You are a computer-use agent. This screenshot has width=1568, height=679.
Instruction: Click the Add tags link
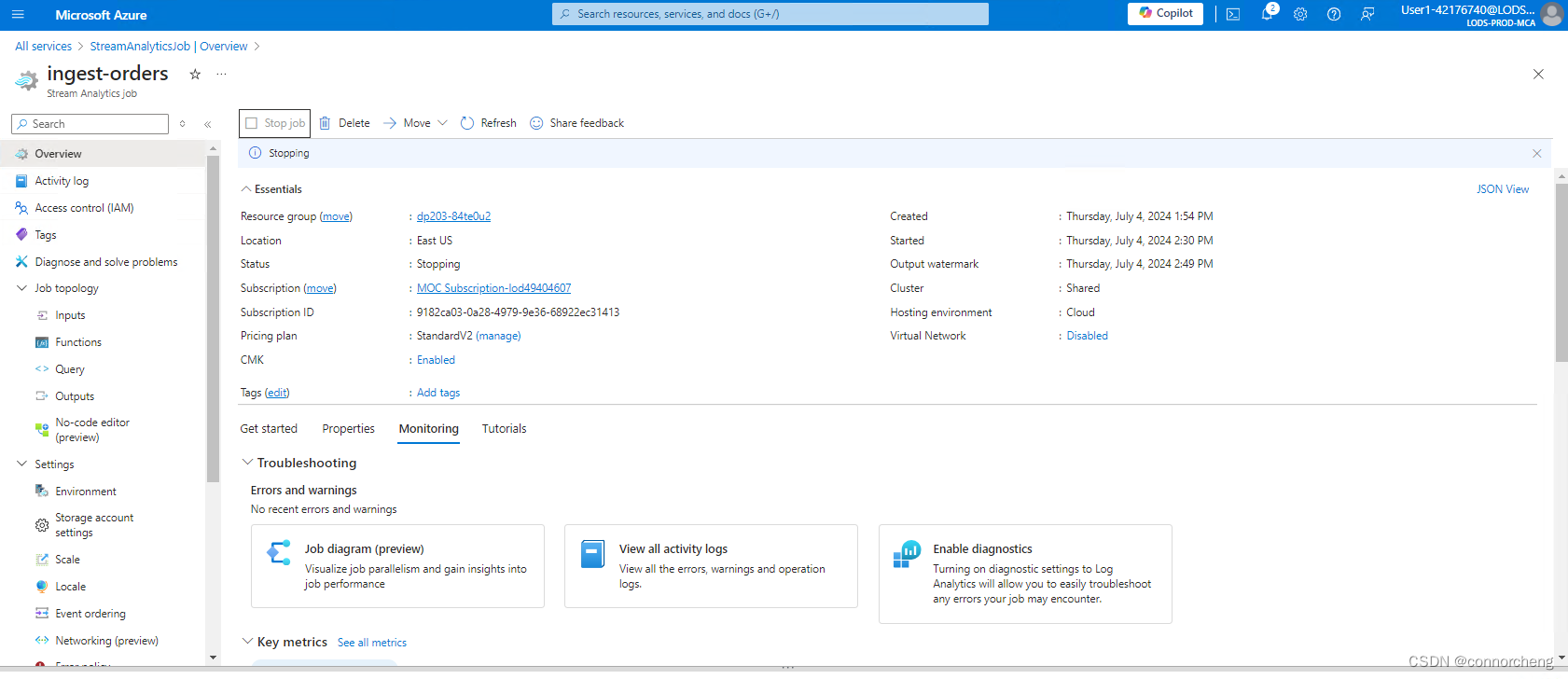click(438, 393)
